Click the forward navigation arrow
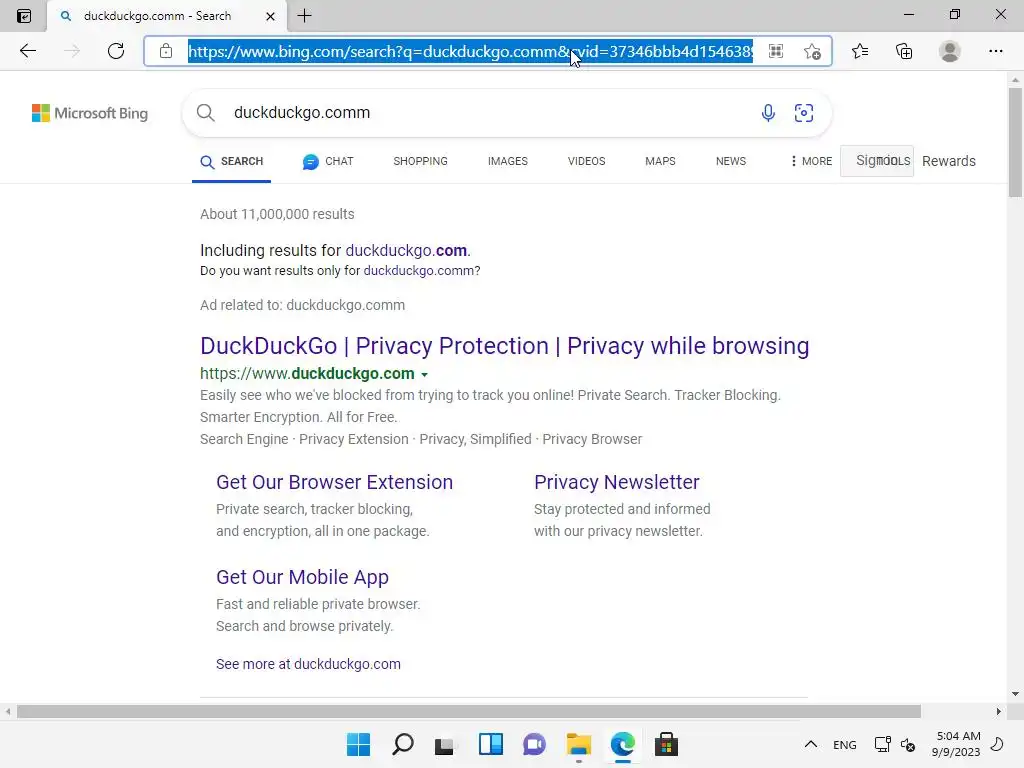This screenshot has width=1024, height=768. coord(72,51)
